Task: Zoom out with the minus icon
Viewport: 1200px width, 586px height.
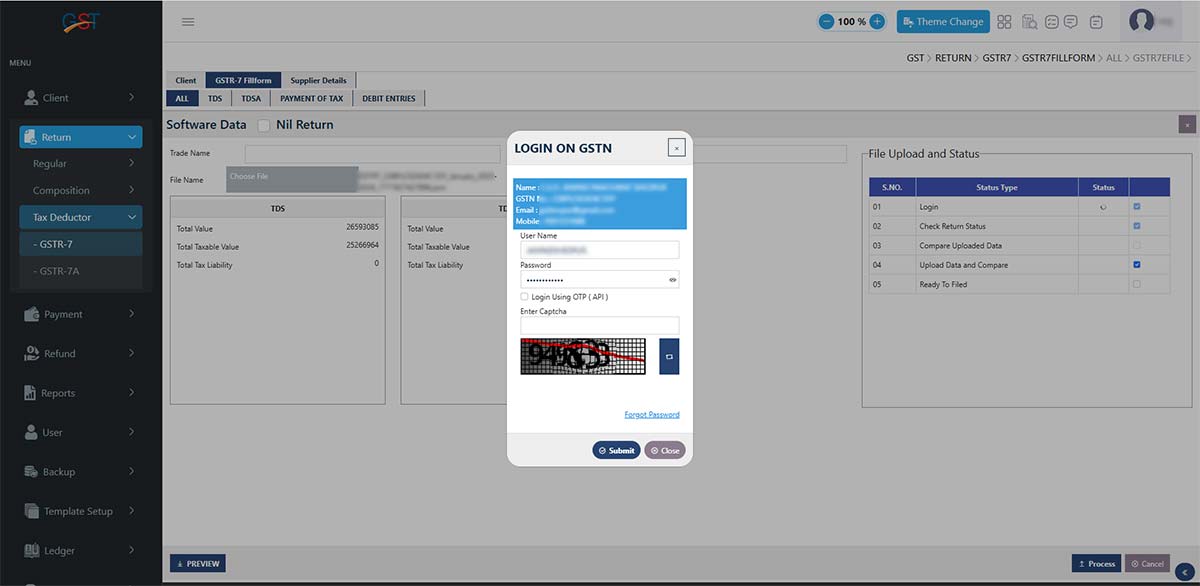Action: [x=827, y=21]
